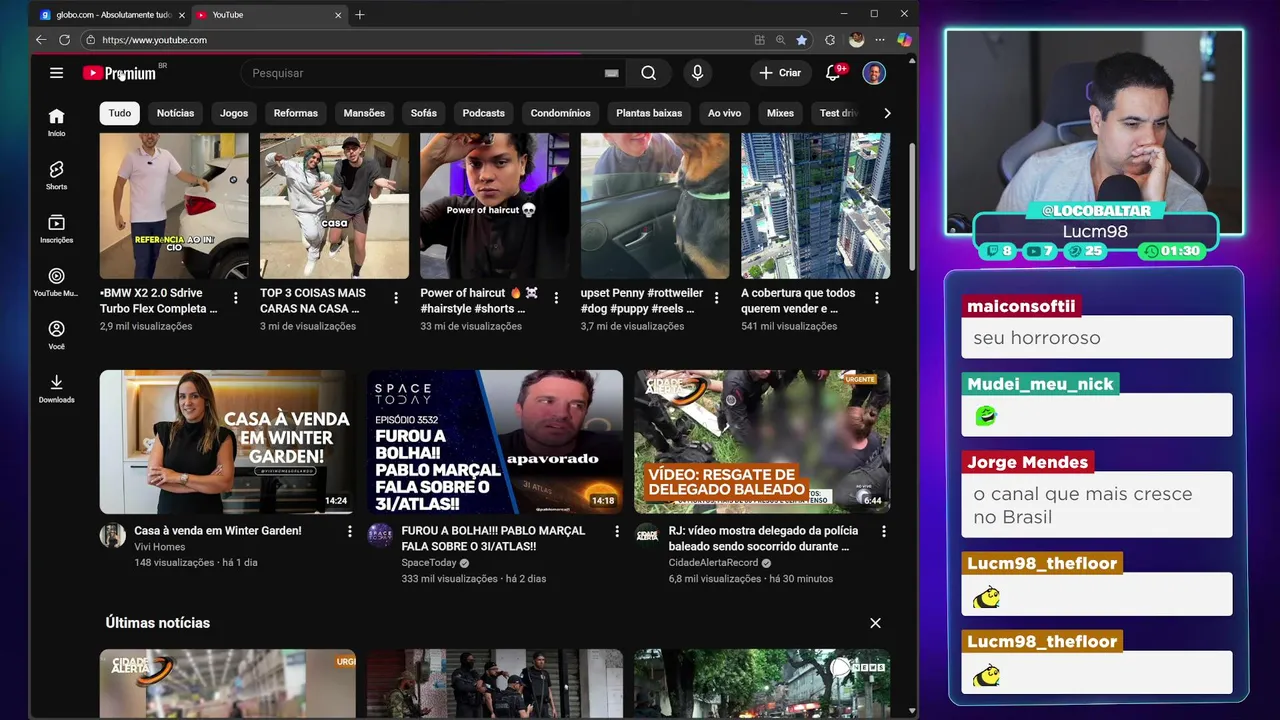Open options for A cobertura short
This screenshot has width=1280, height=720.
point(876,298)
